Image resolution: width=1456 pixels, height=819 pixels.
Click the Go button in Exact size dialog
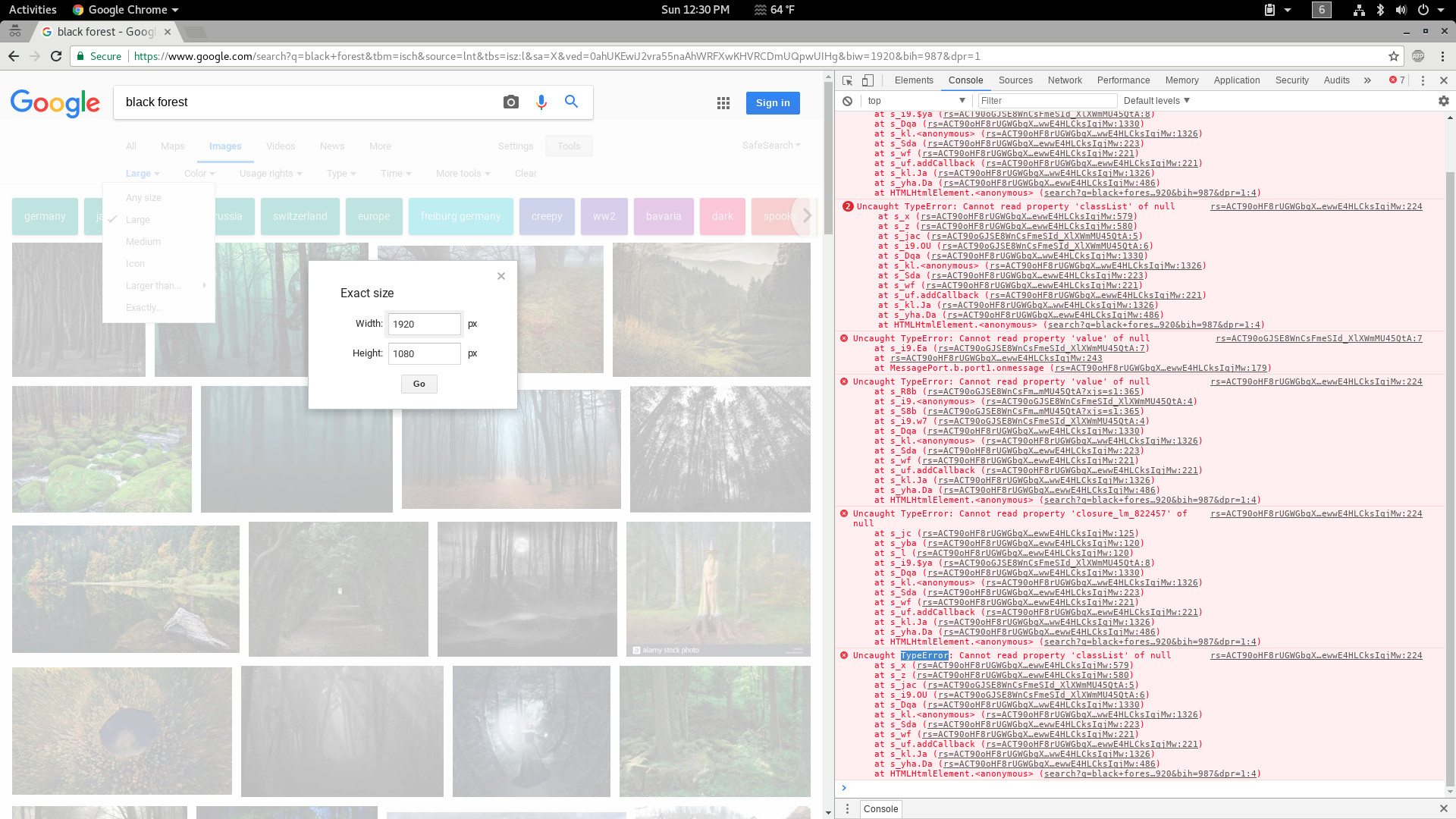click(419, 384)
